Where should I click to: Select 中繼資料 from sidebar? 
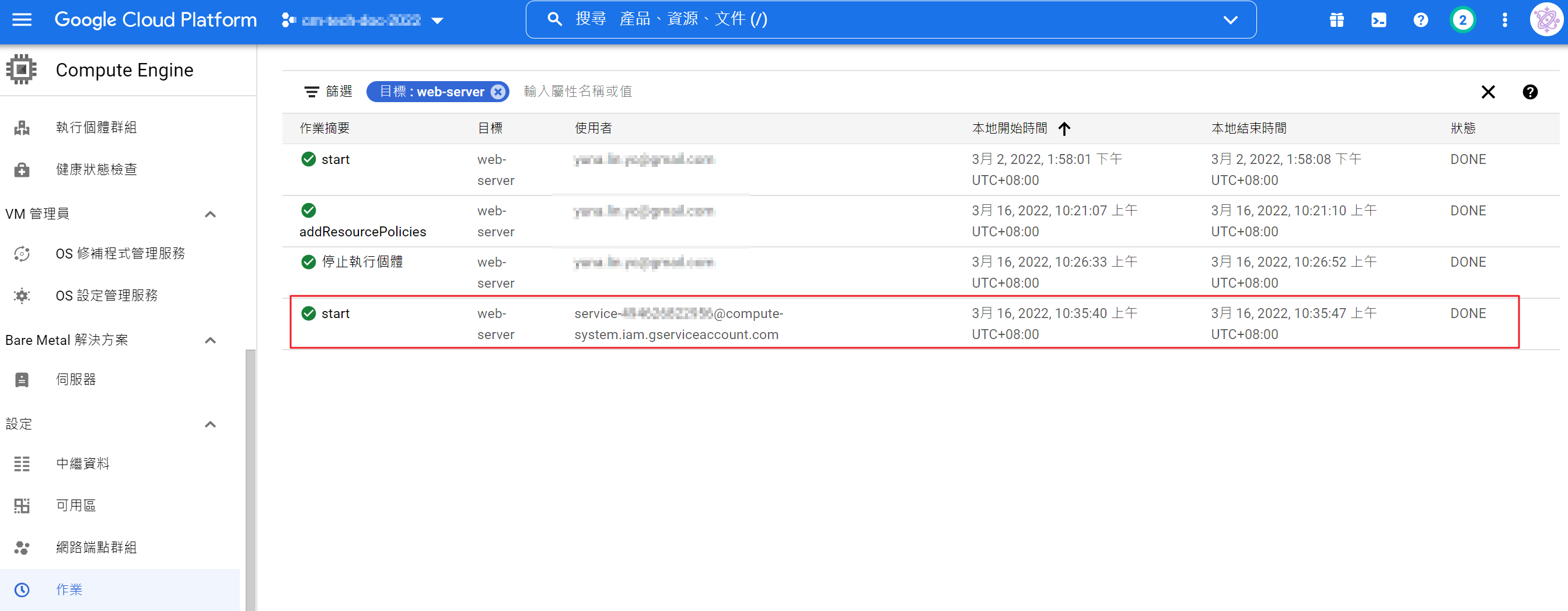[83, 464]
